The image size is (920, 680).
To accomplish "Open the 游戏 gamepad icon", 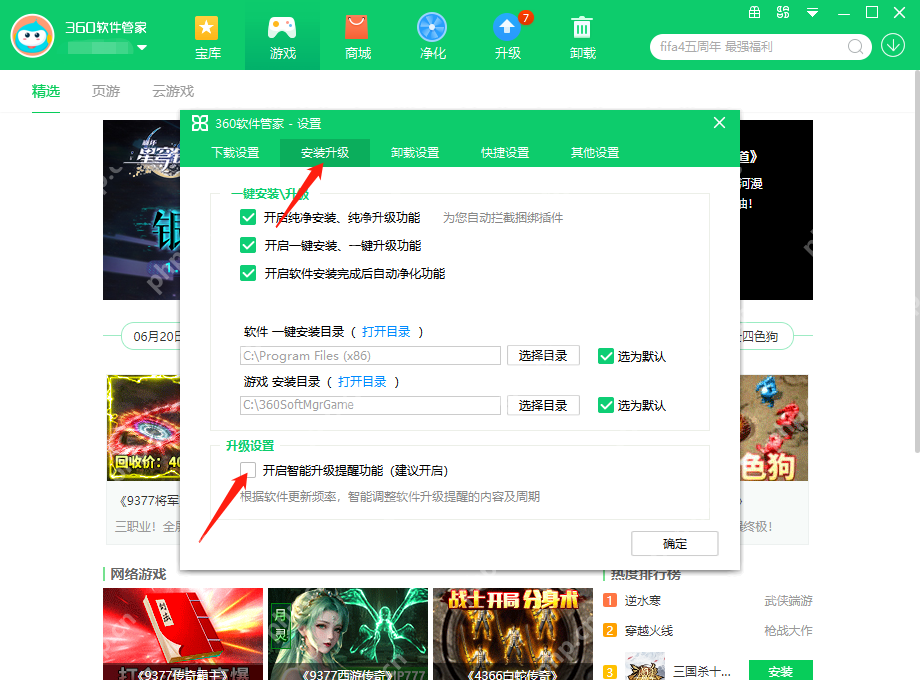I will tap(282, 28).
